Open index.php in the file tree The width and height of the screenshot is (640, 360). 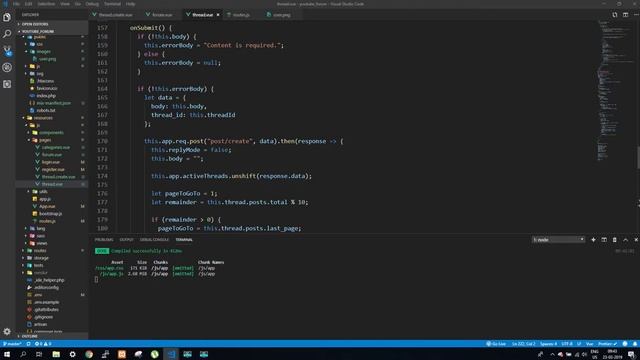[46, 96]
